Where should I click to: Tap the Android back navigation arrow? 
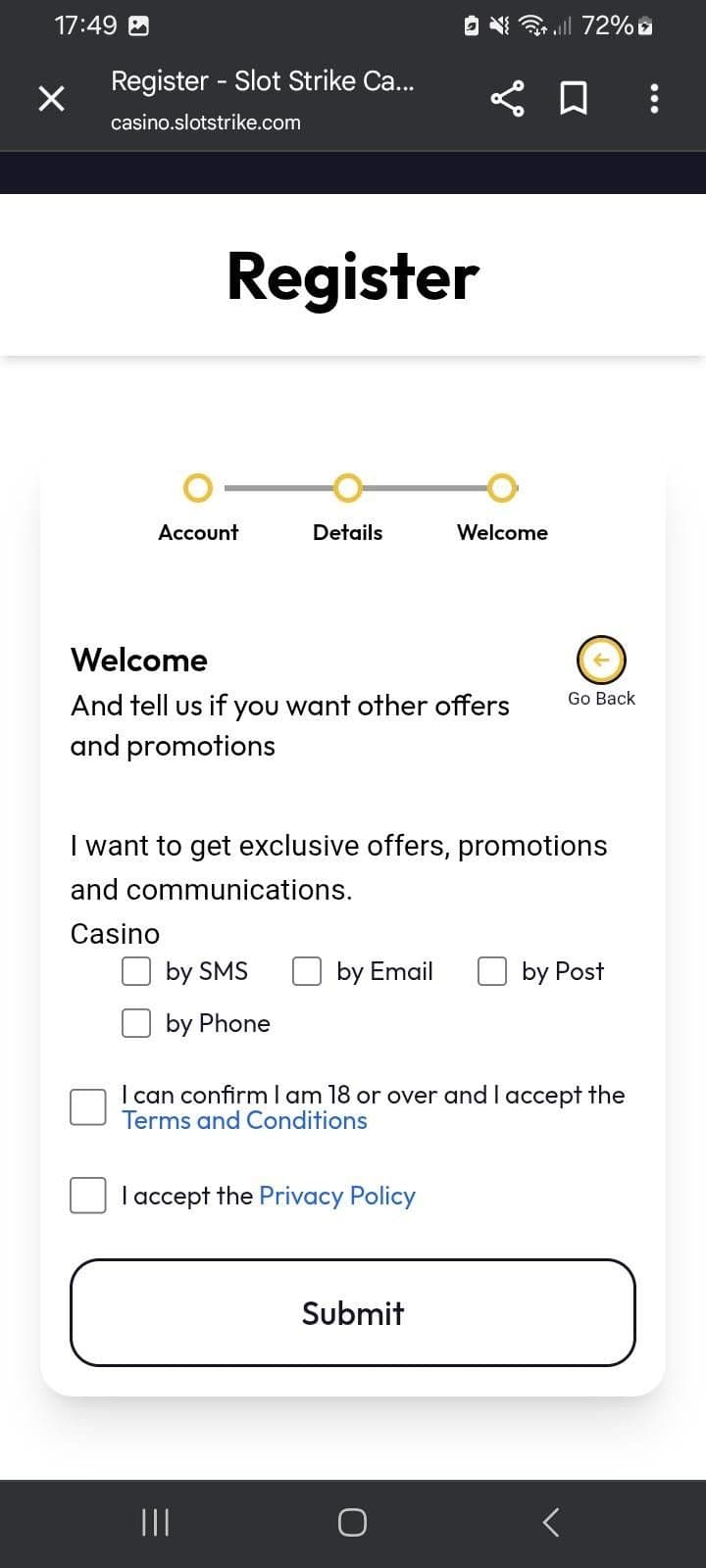tap(551, 1522)
